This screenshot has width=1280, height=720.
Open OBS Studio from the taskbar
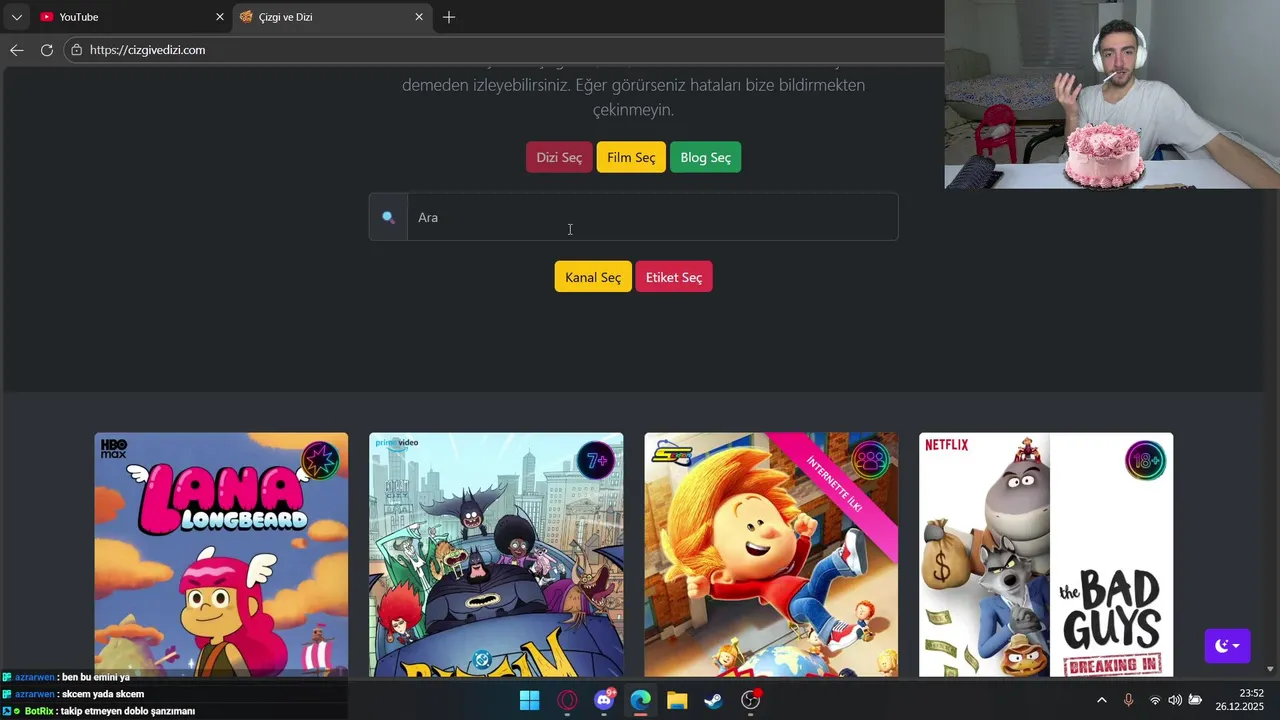point(750,700)
